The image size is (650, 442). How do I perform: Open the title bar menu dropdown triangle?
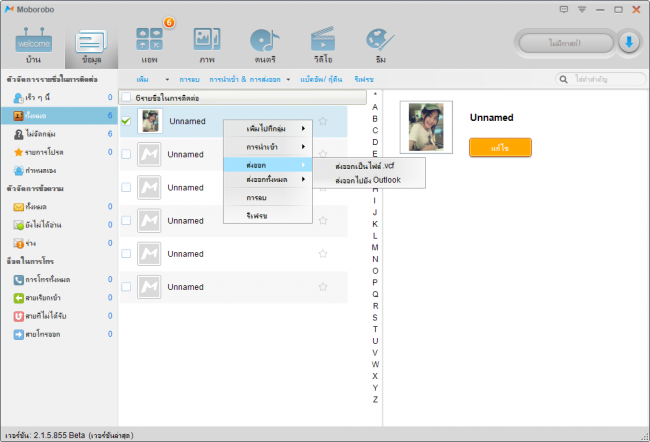click(582, 9)
